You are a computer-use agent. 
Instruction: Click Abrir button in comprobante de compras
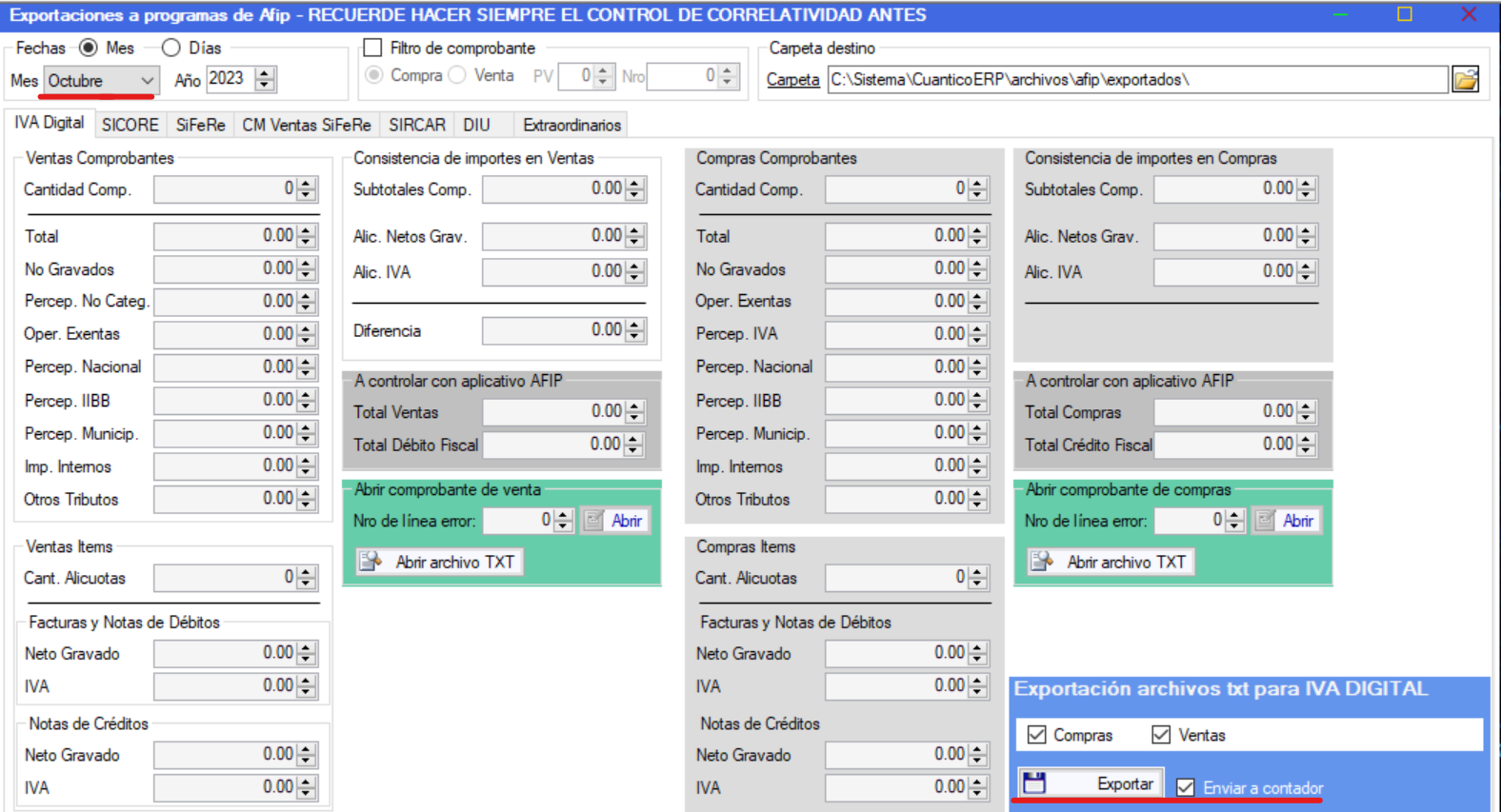click(1287, 521)
